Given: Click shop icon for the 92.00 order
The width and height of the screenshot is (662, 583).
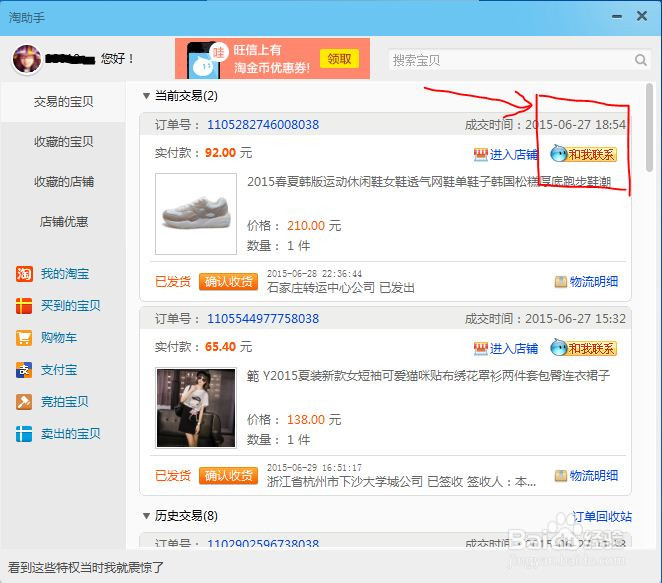Looking at the screenshot, I should click(x=480, y=155).
